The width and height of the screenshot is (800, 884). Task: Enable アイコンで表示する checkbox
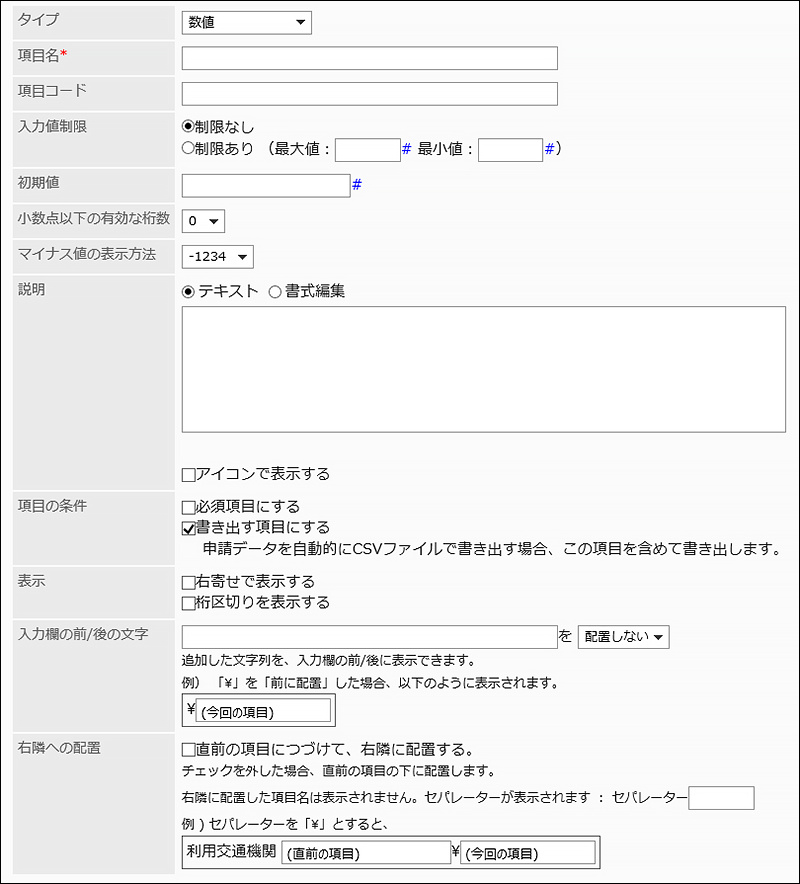tap(188, 475)
